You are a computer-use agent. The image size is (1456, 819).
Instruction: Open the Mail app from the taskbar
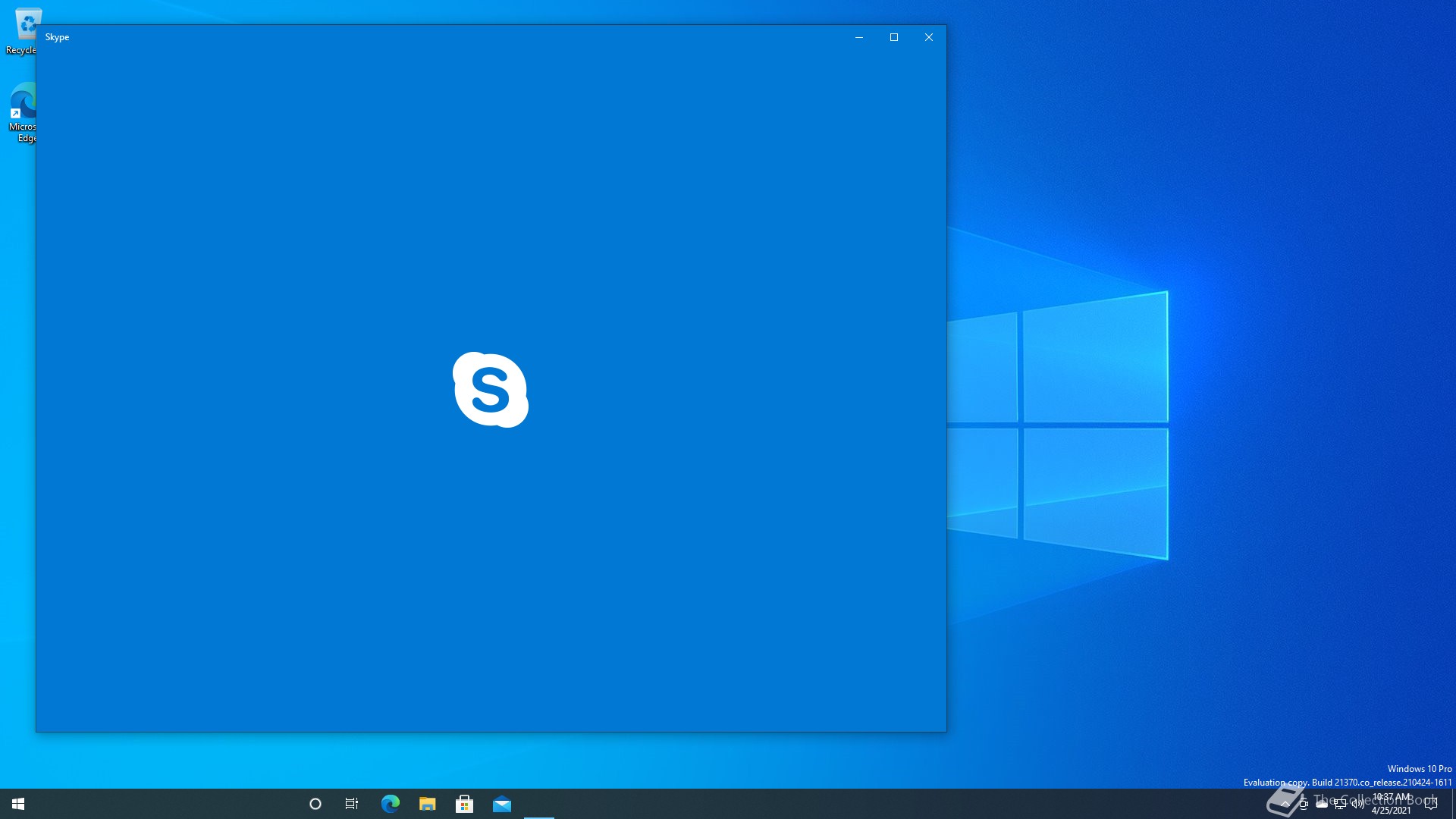tap(502, 804)
